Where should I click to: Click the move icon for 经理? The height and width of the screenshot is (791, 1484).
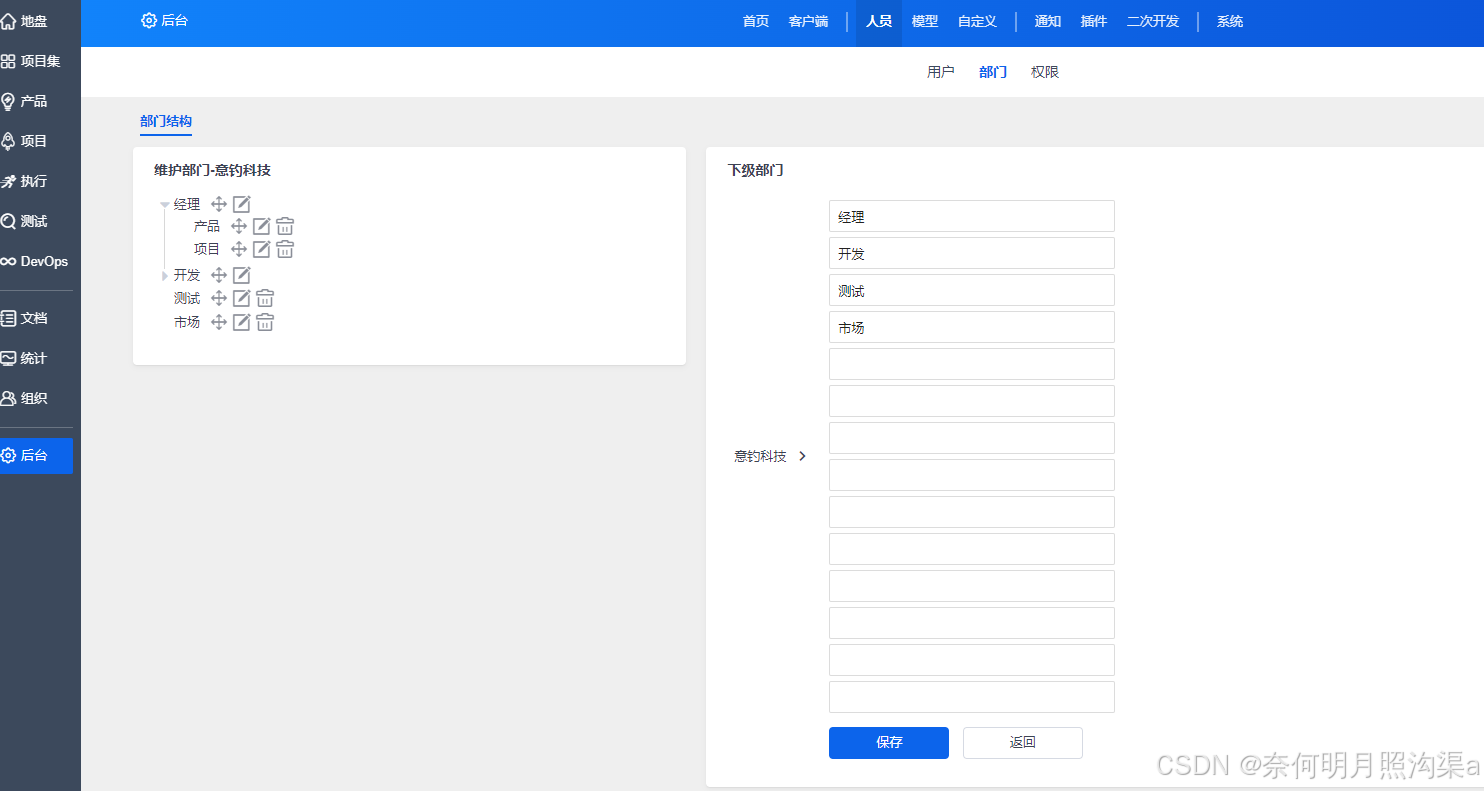click(219, 204)
